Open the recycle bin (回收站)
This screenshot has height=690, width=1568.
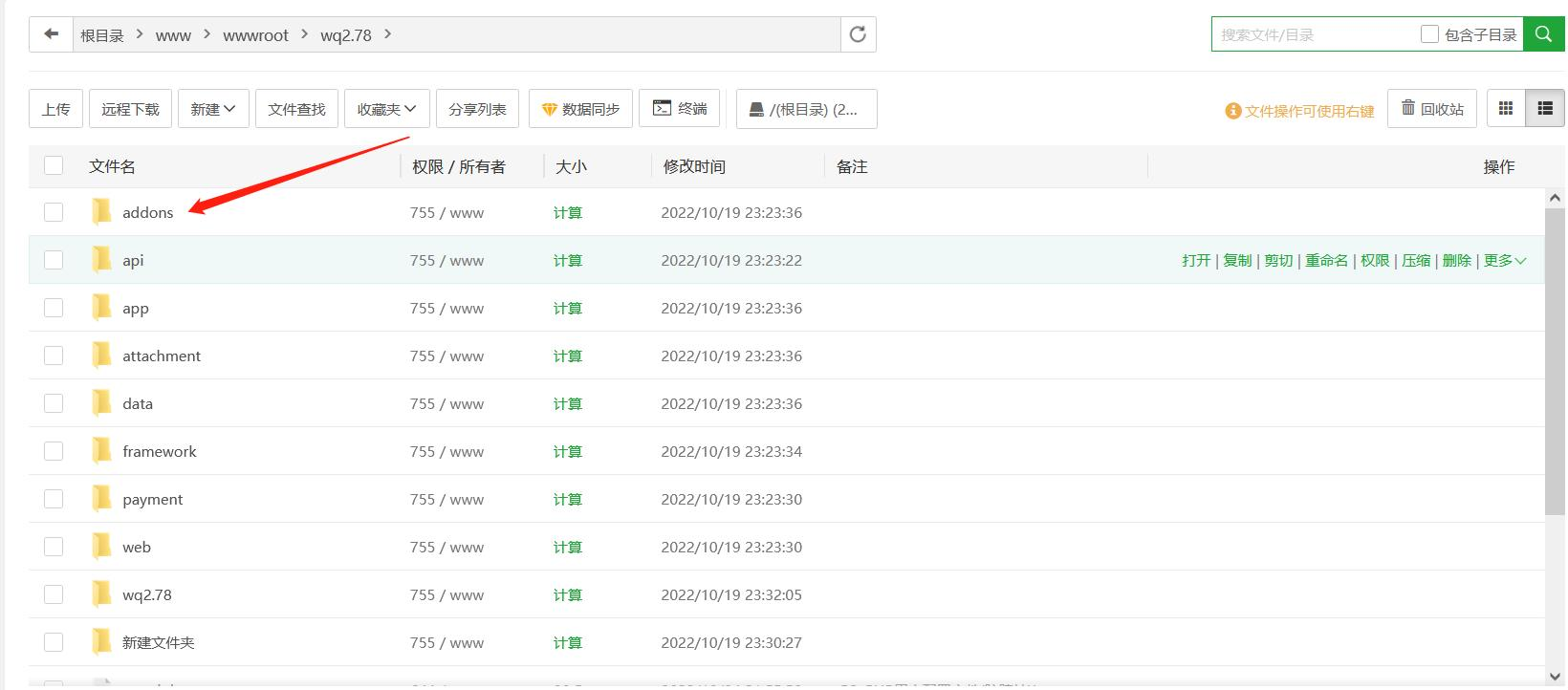(1432, 109)
